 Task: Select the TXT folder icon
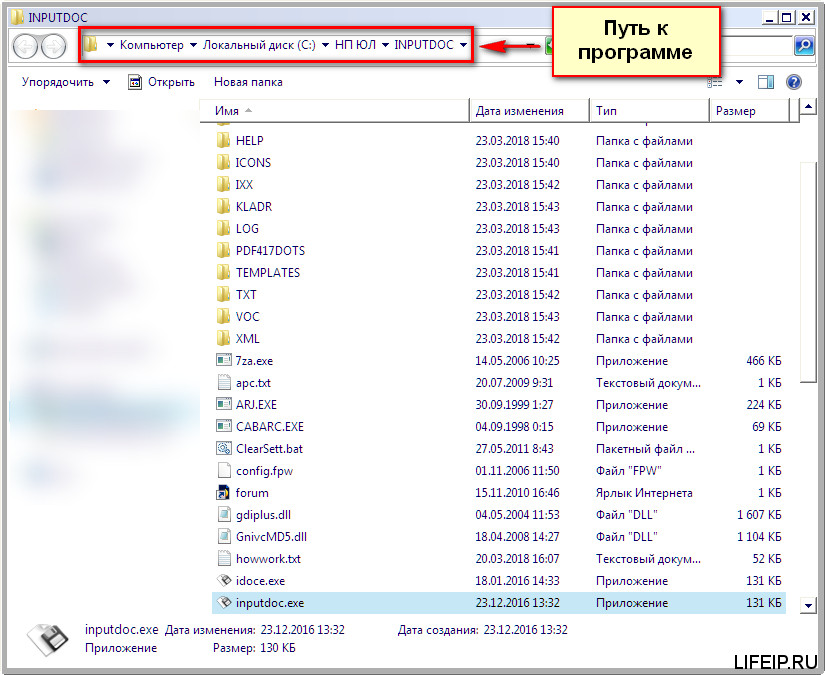[x=223, y=295]
